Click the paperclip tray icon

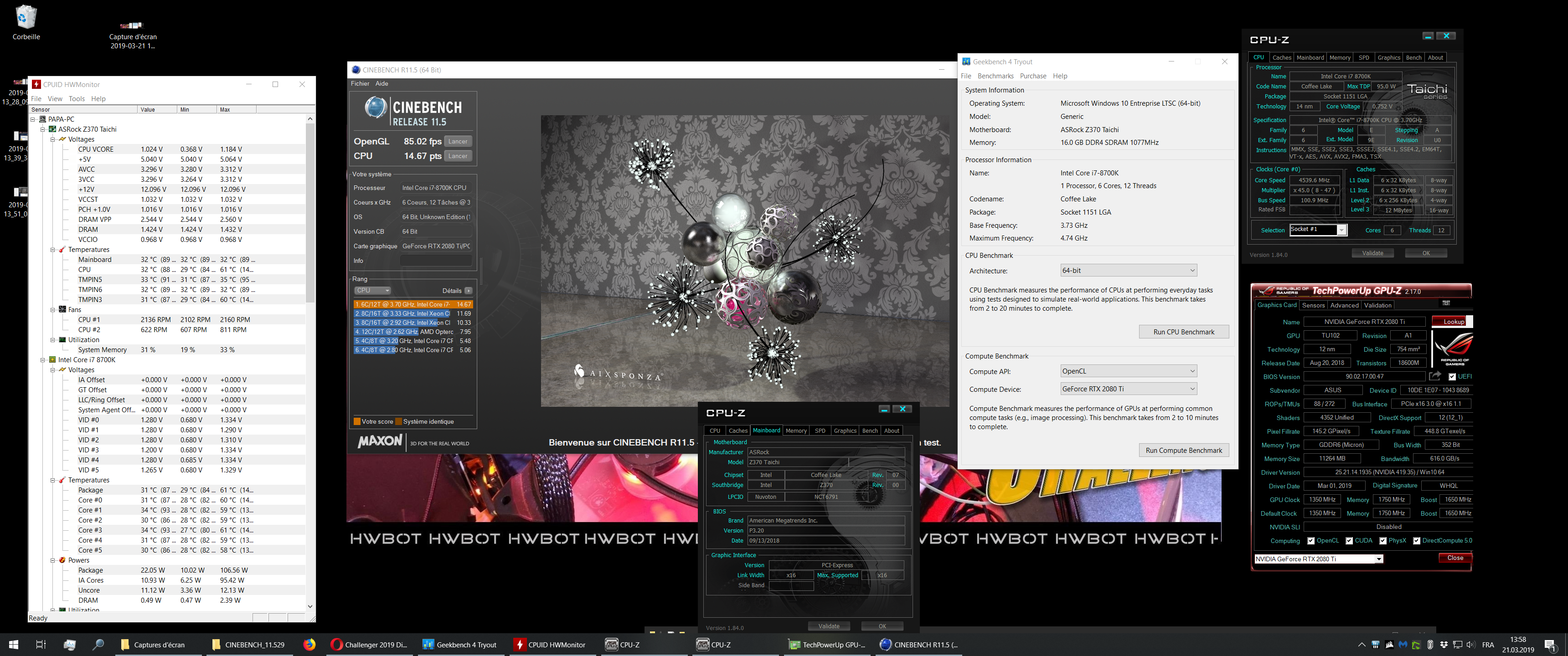(1430, 645)
